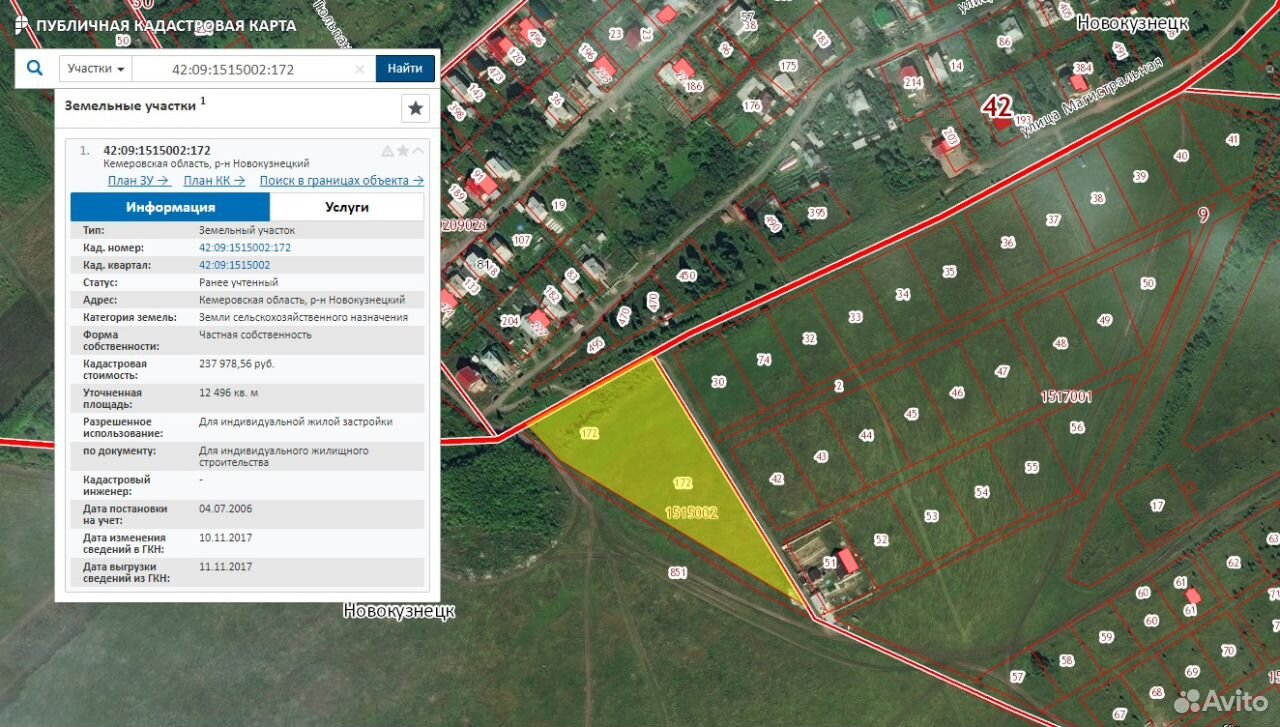Switch to the Услуги tab
Screen dimensions: 1280x727
[347, 207]
